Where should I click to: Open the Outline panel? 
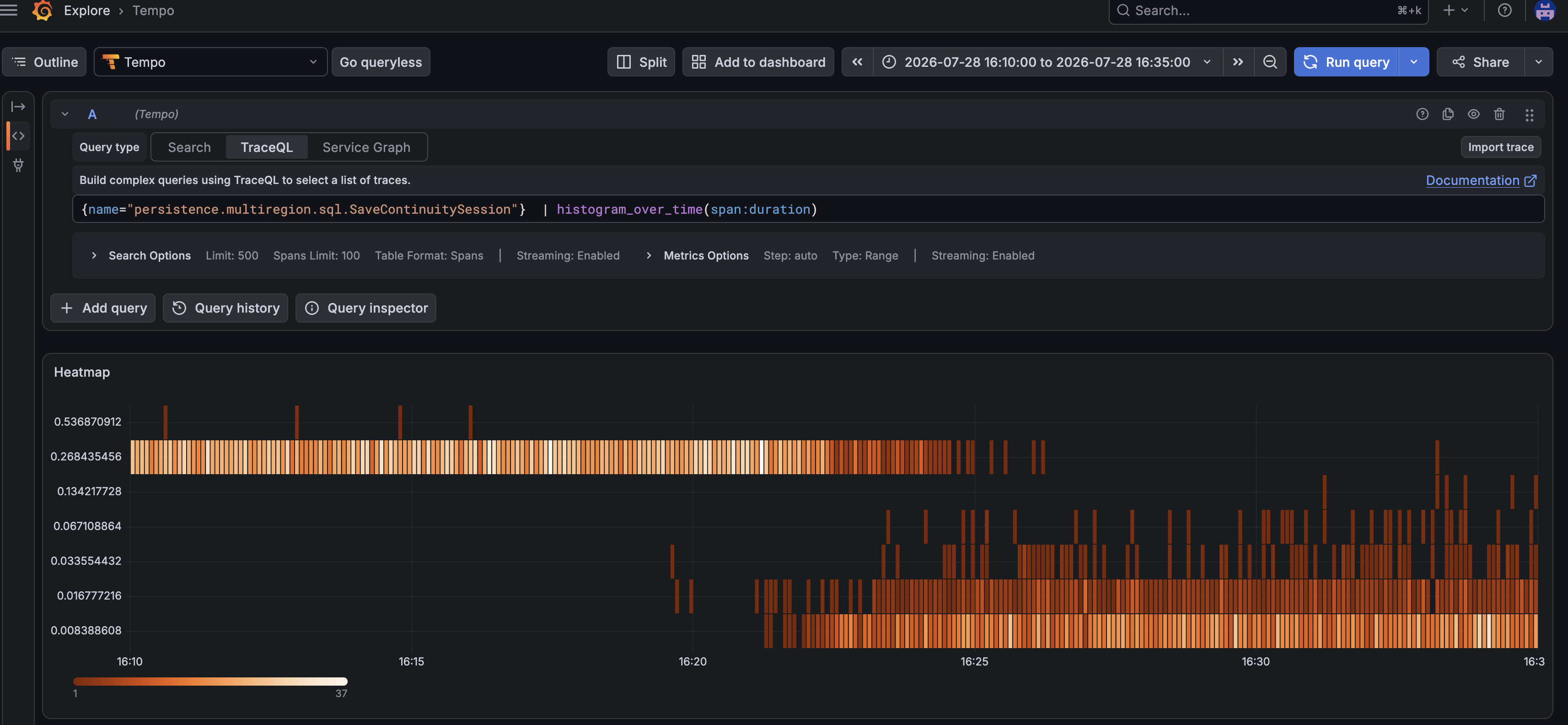point(44,62)
